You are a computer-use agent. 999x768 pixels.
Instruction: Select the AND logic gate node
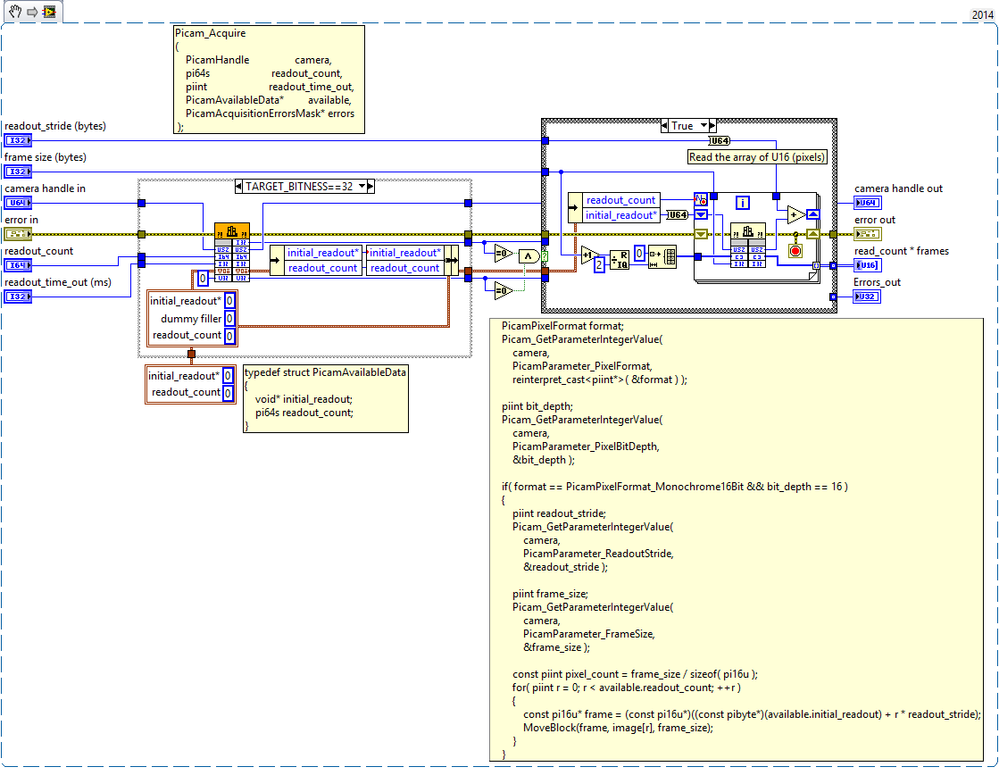pyautogui.click(x=528, y=256)
